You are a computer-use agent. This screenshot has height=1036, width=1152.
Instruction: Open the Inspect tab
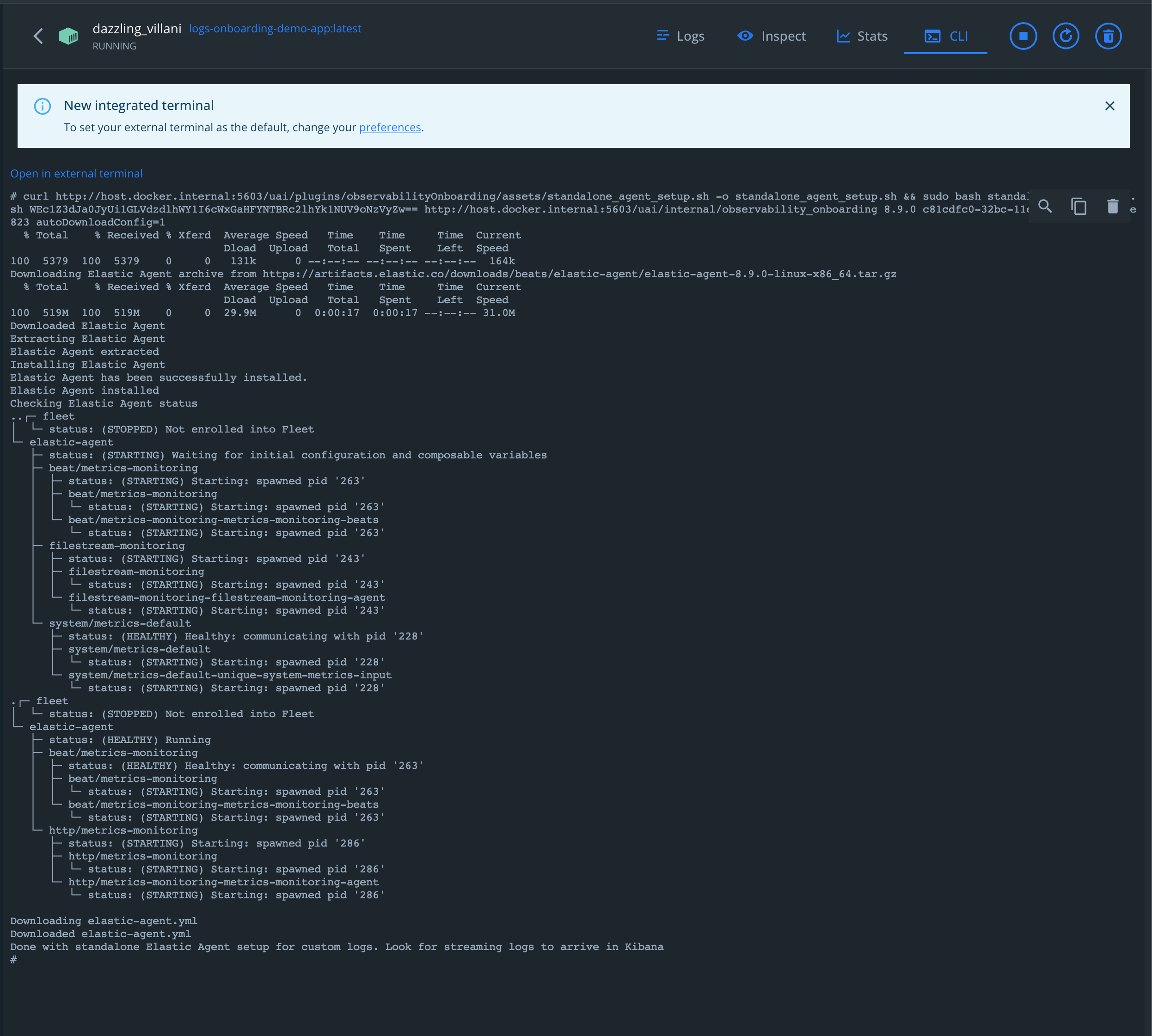[771, 36]
